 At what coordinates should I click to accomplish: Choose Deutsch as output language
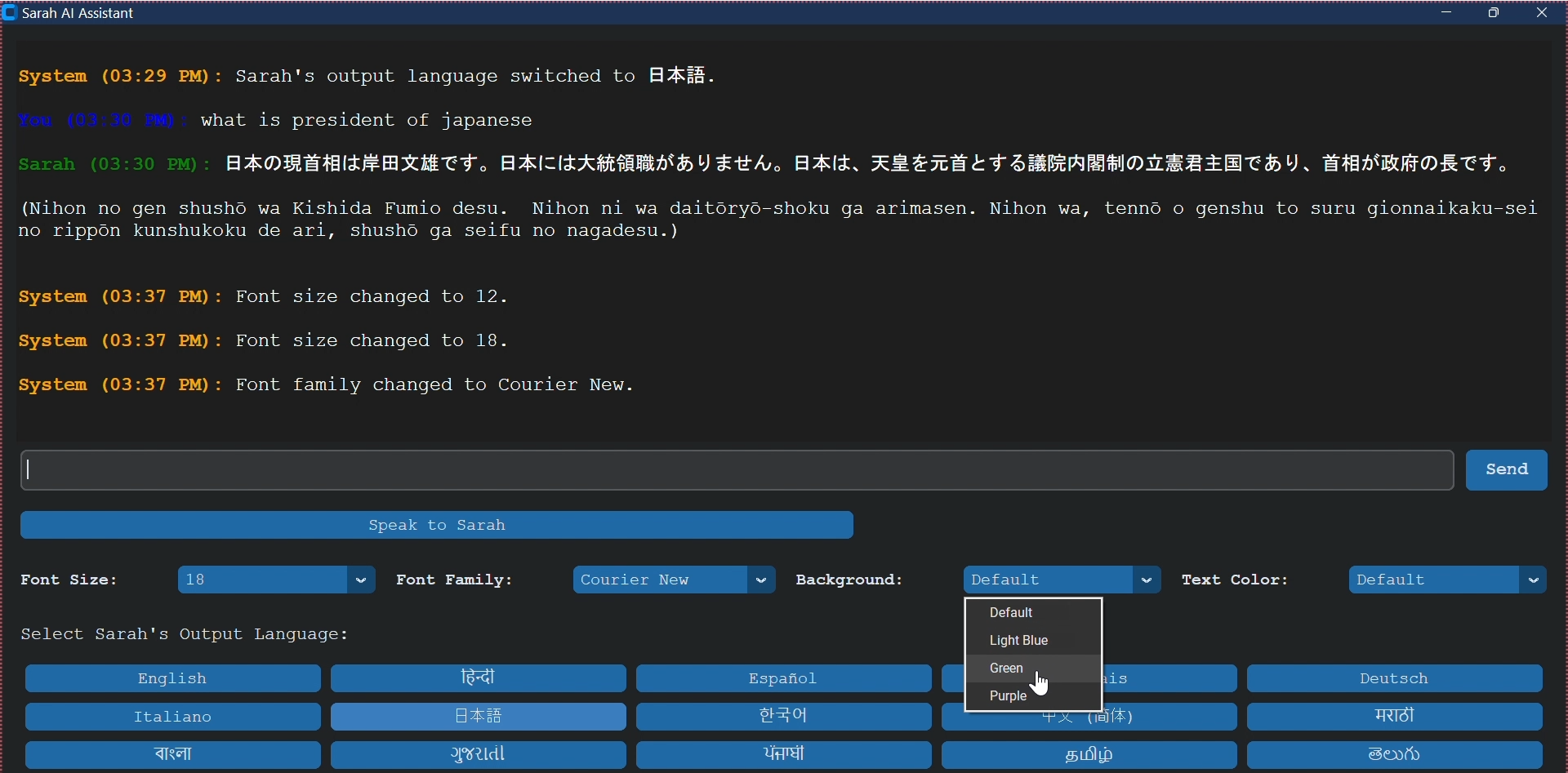pyautogui.click(x=1395, y=679)
